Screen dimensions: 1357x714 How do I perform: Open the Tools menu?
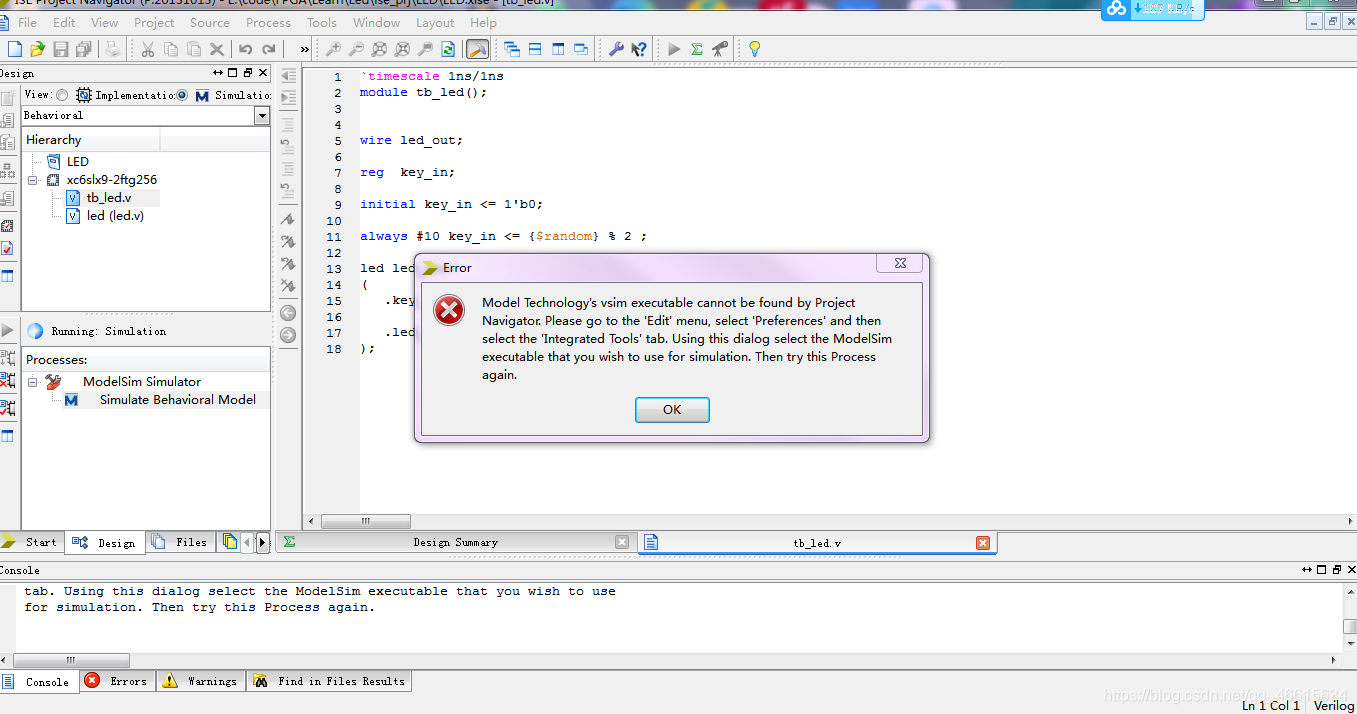click(x=322, y=22)
